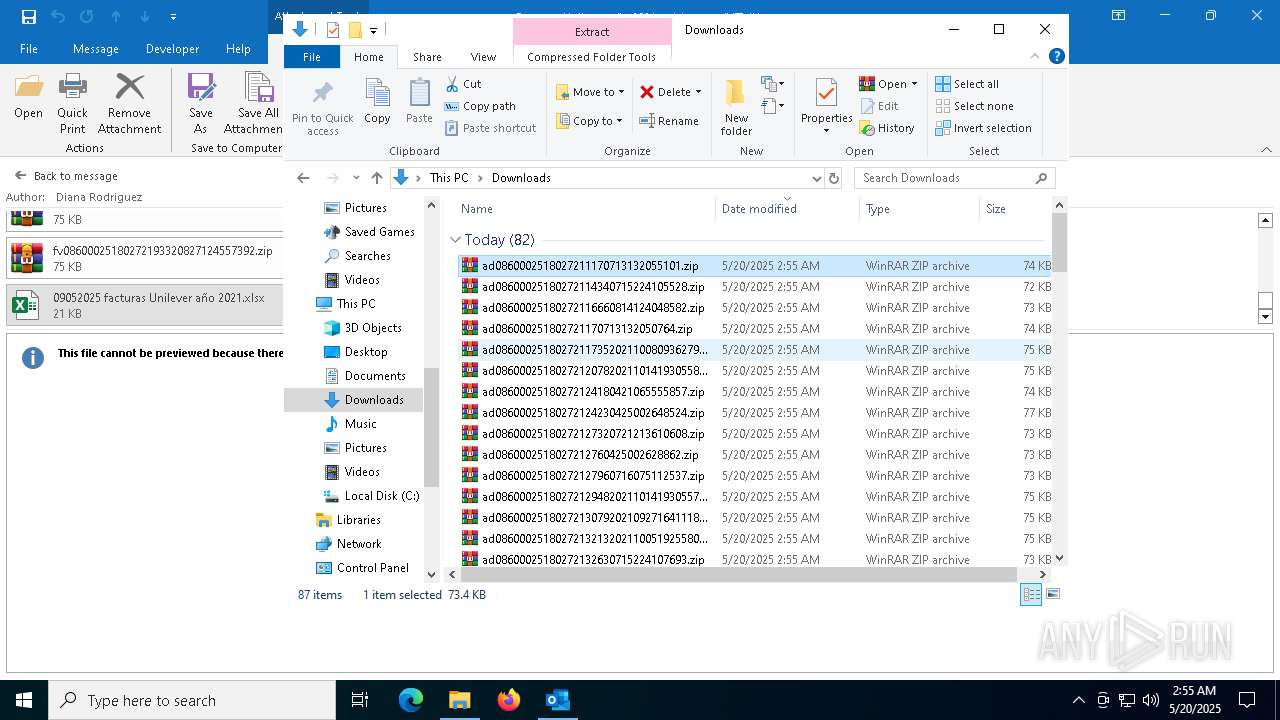Click Paste shortcut command
Image resolution: width=1280 pixels, height=720 pixels.
tap(490, 128)
